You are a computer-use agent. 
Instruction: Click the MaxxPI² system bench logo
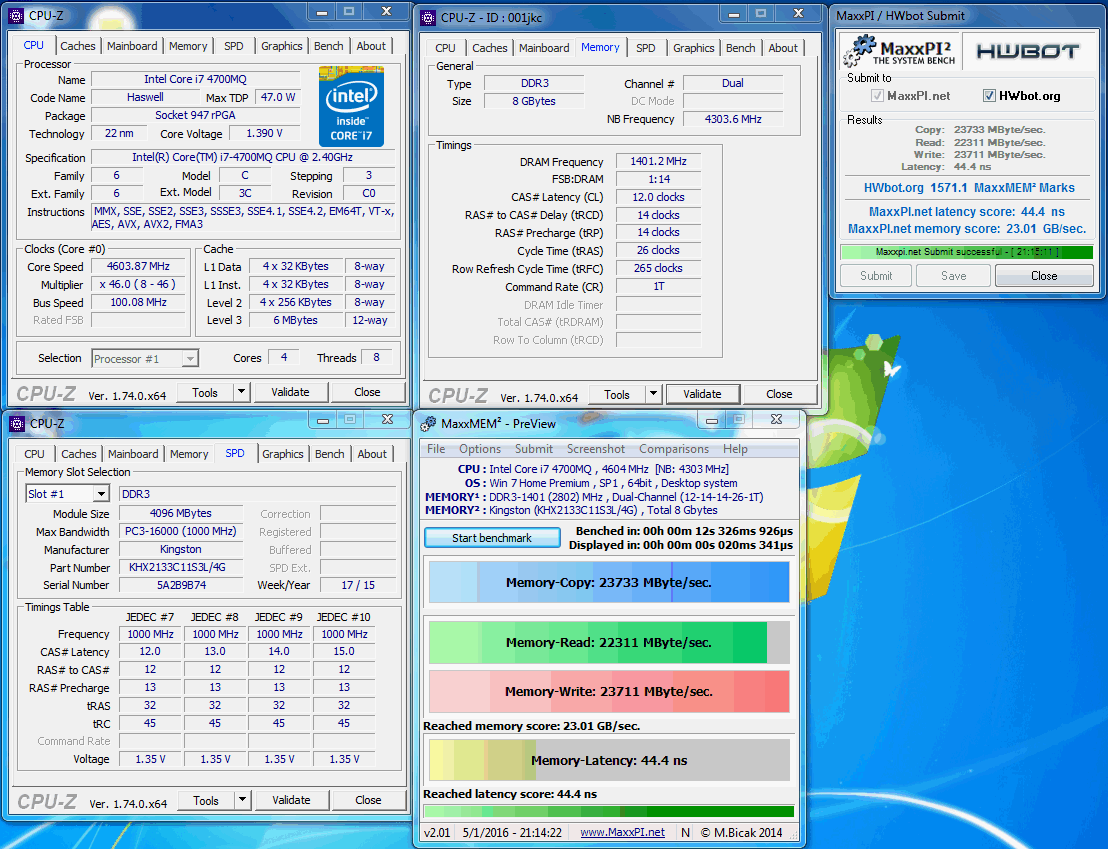898,51
